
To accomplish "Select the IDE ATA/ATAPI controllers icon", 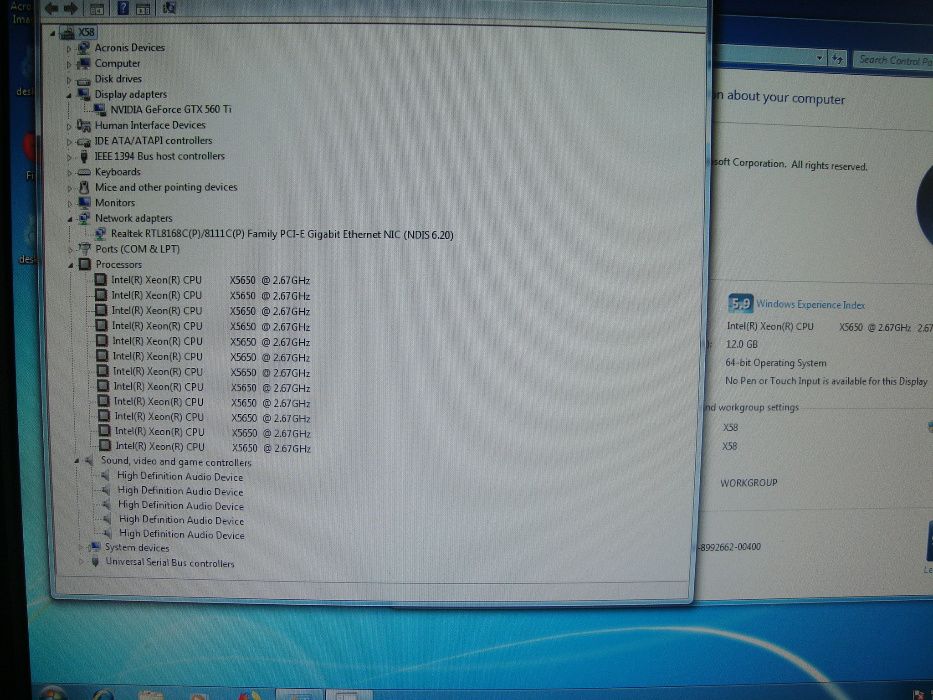I will click(x=84, y=141).
